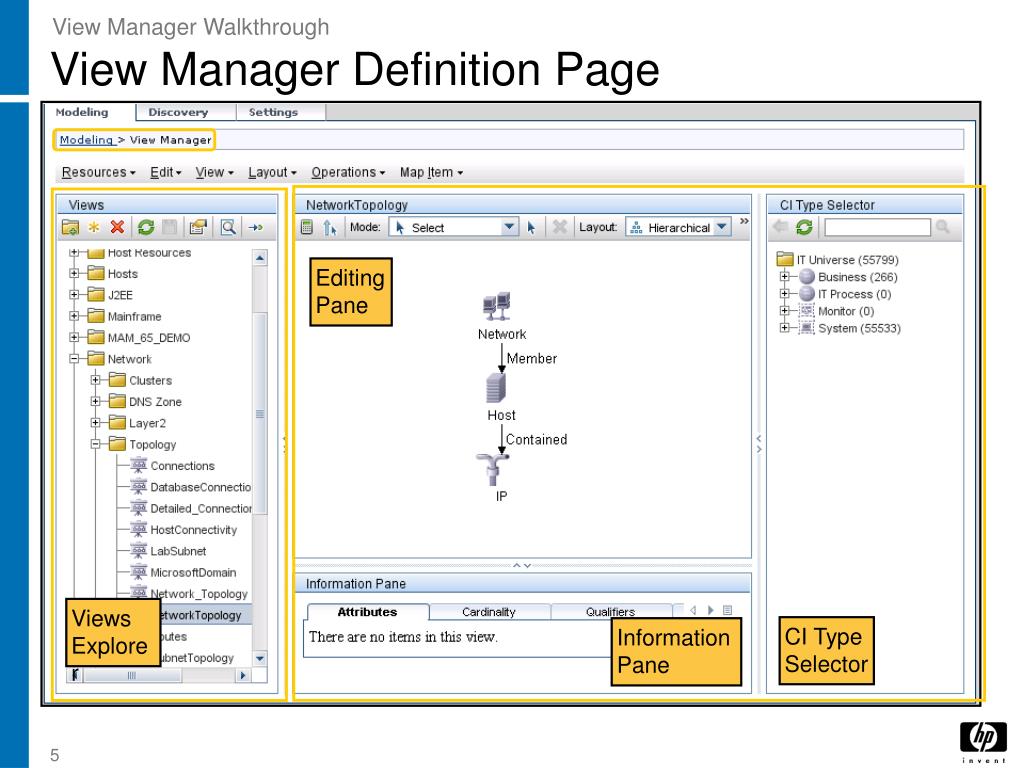Show more toolbar items via double chevron

744,221
